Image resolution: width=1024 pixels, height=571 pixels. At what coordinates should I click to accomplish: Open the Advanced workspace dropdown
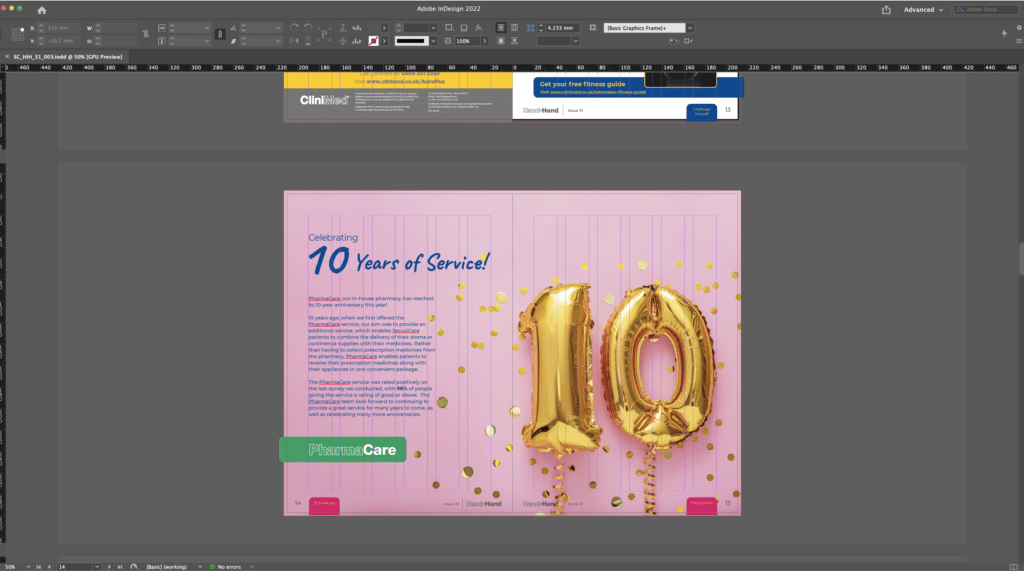pyautogui.click(x=923, y=10)
